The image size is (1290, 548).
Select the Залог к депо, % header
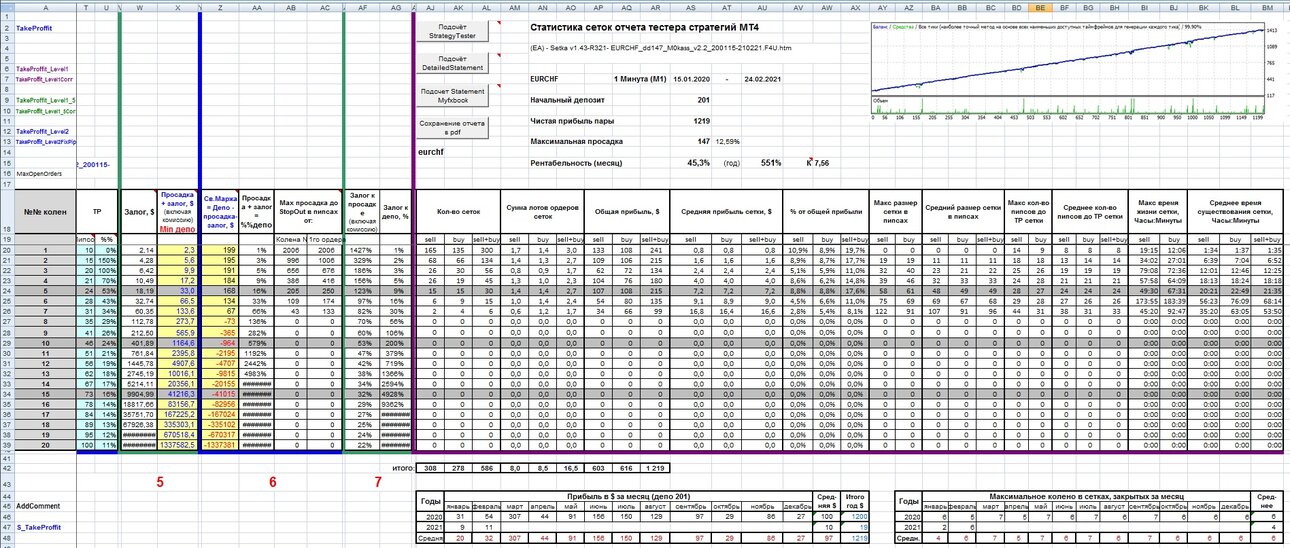tap(395, 212)
